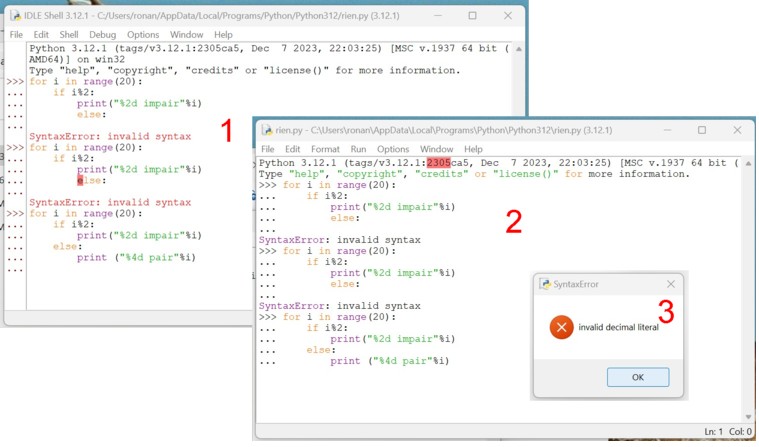This screenshot has width=759, height=447.
Task: Click first 'SyntaxError: invalid syntax' in Shell
Action: click(110, 137)
